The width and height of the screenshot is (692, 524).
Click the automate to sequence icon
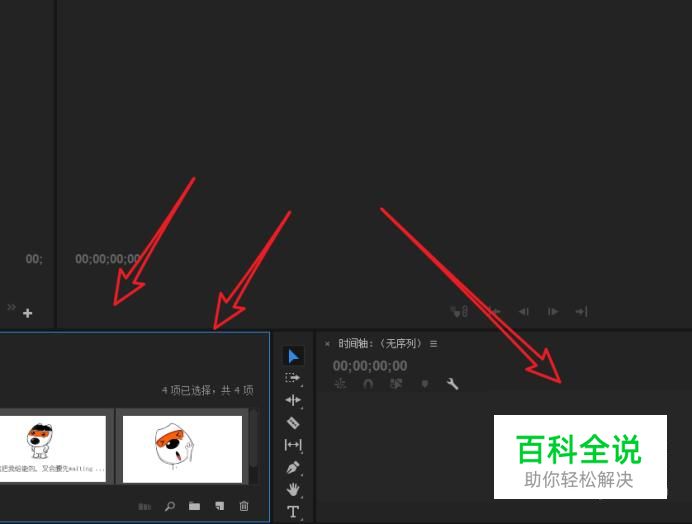144,506
